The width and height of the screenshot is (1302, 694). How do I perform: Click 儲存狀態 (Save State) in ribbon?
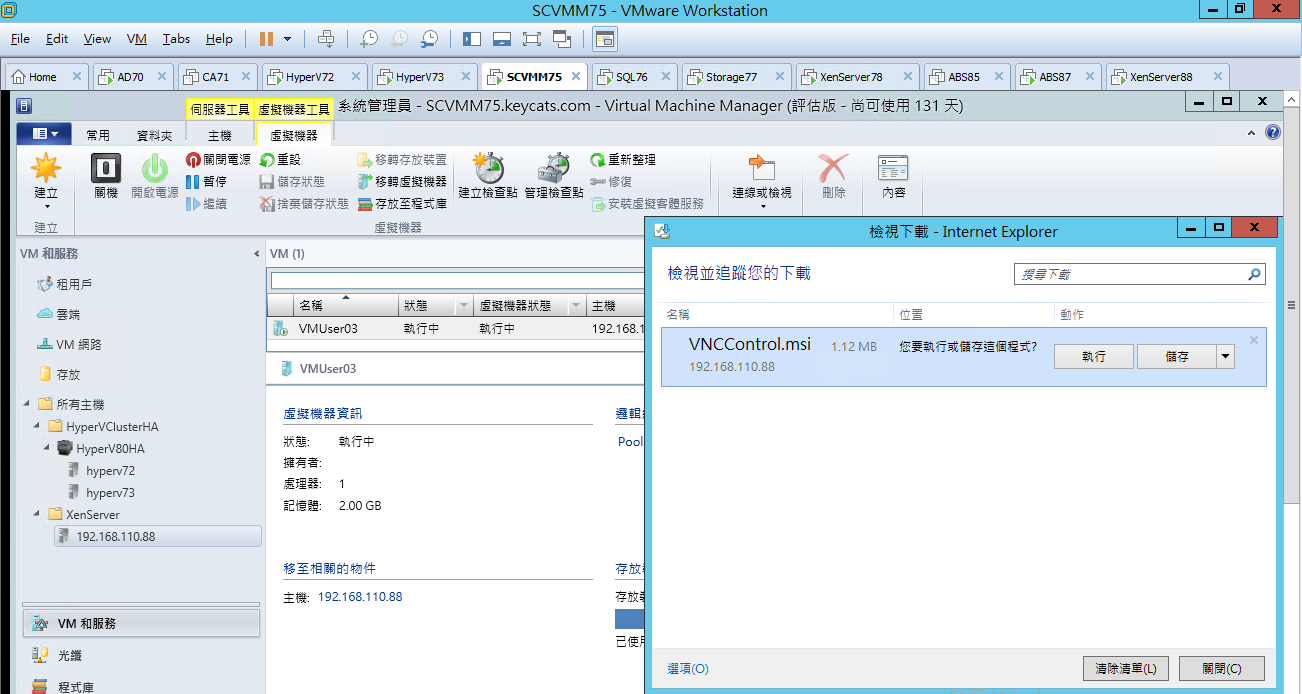click(293, 182)
